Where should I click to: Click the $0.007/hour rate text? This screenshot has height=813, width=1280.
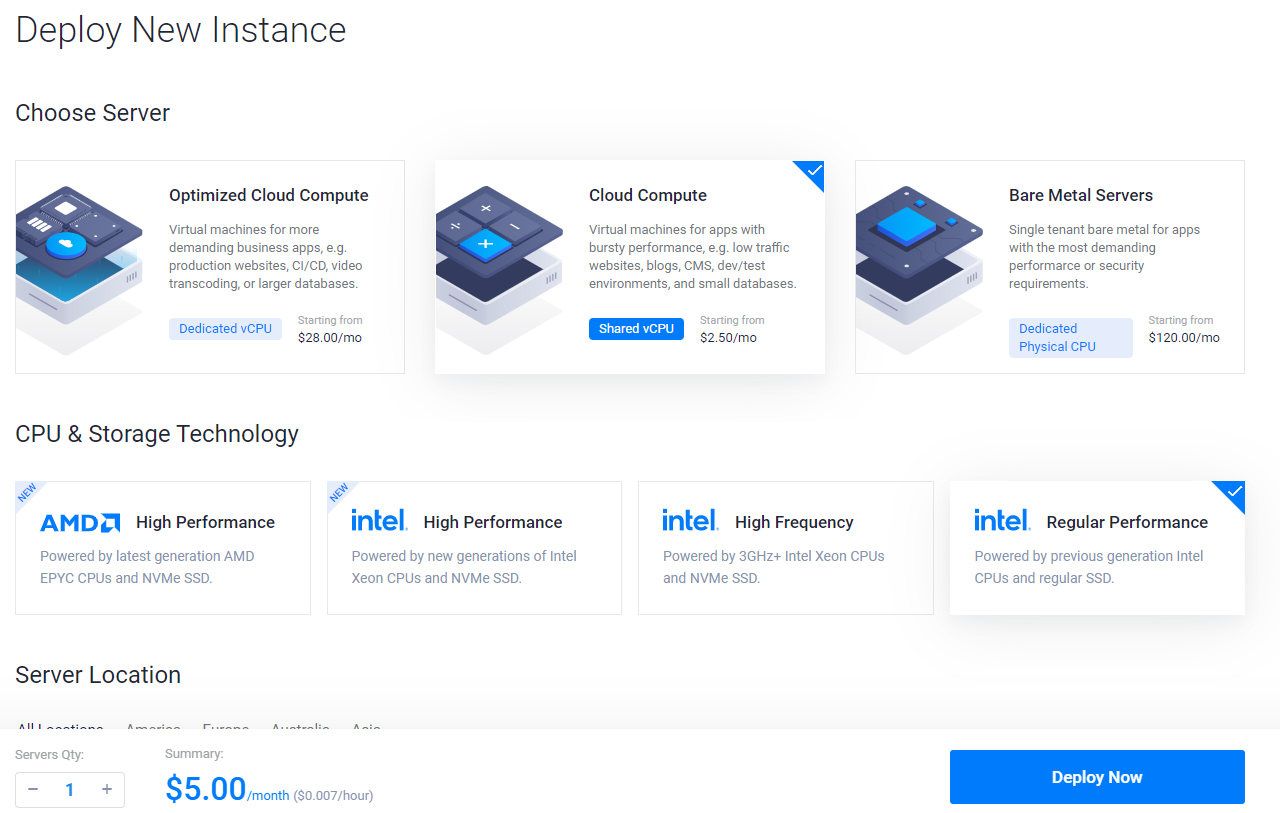point(333,796)
